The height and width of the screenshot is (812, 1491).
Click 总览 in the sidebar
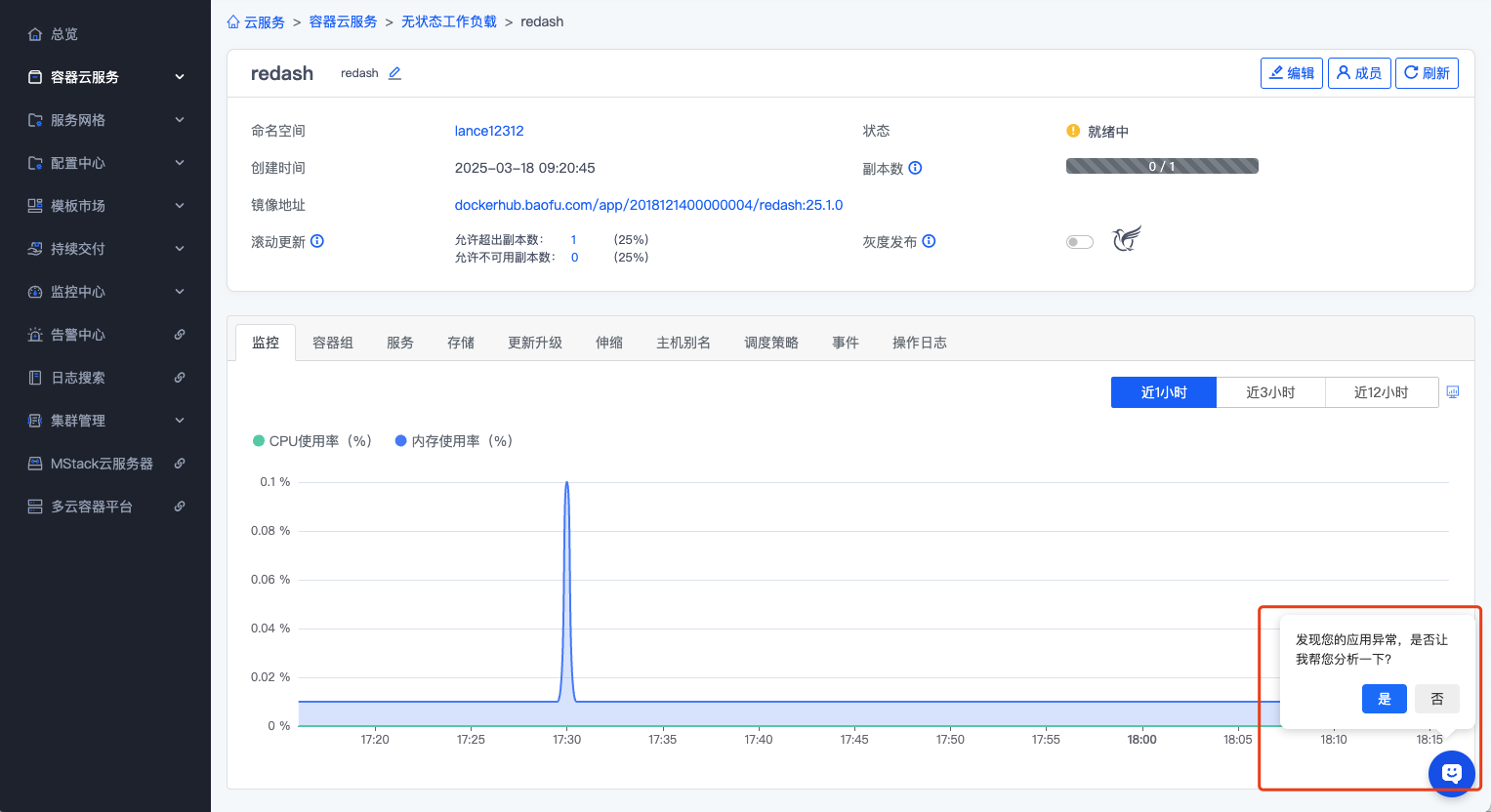point(64,34)
